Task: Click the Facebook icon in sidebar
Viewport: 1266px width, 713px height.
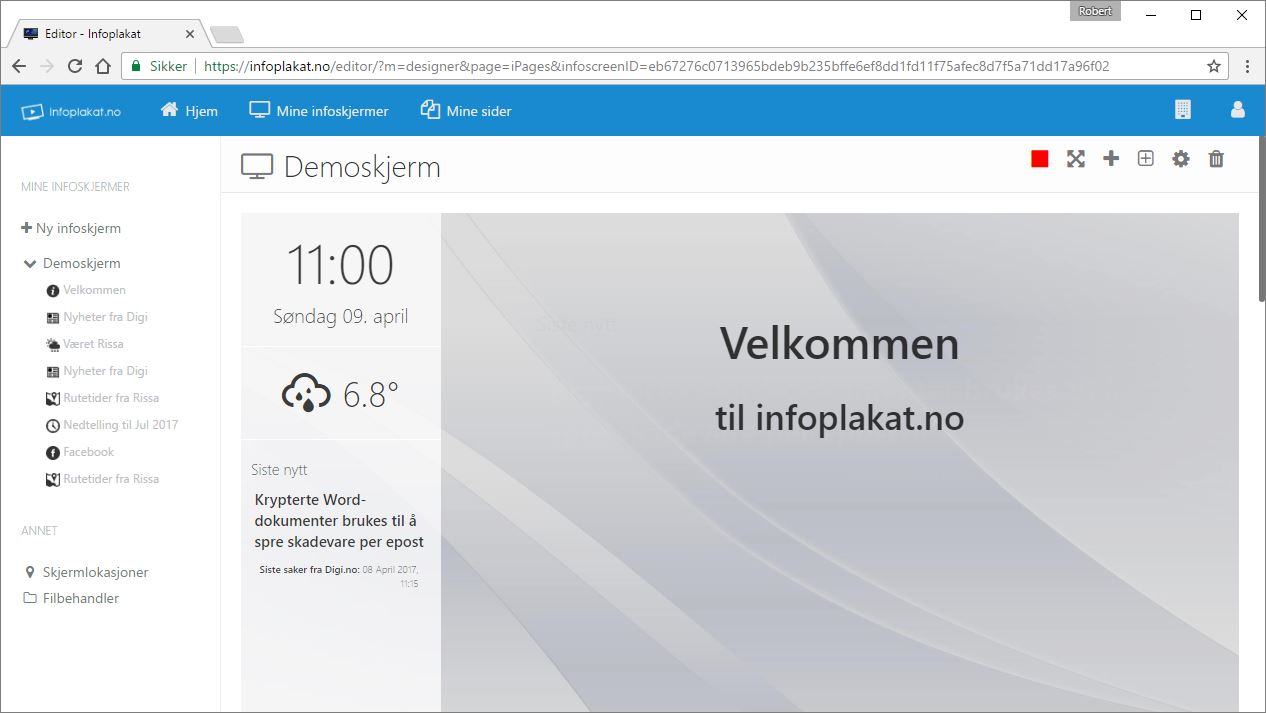Action: pyautogui.click(x=53, y=453)
